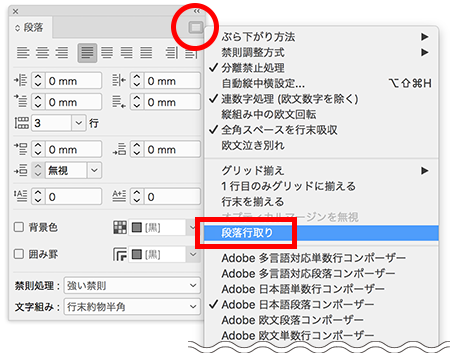Screen dimensions: 450x361
Task: Click the space after paragraph field
Action: coord(172,149)
